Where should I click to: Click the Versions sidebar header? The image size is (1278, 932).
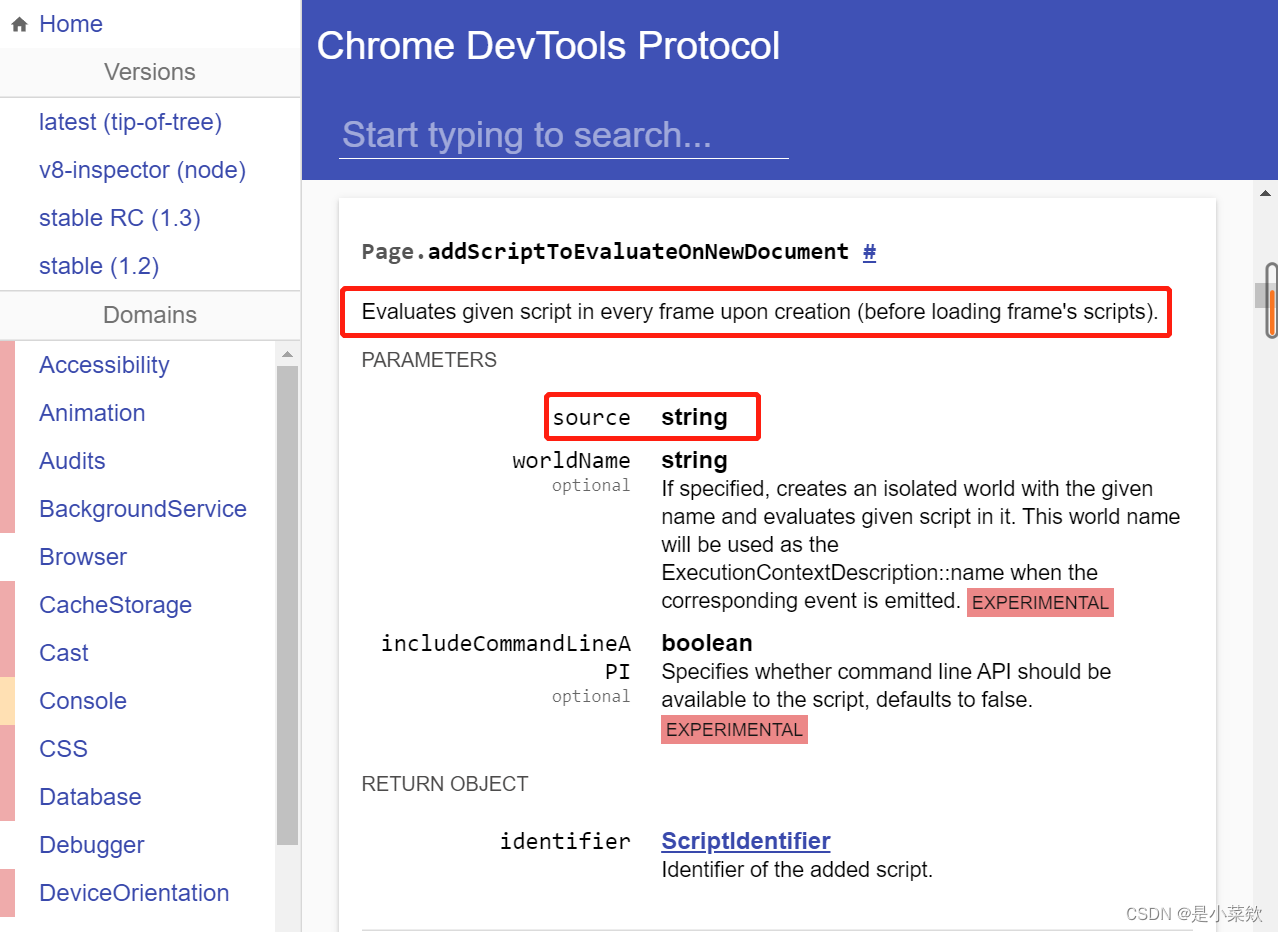pos(150,72)
